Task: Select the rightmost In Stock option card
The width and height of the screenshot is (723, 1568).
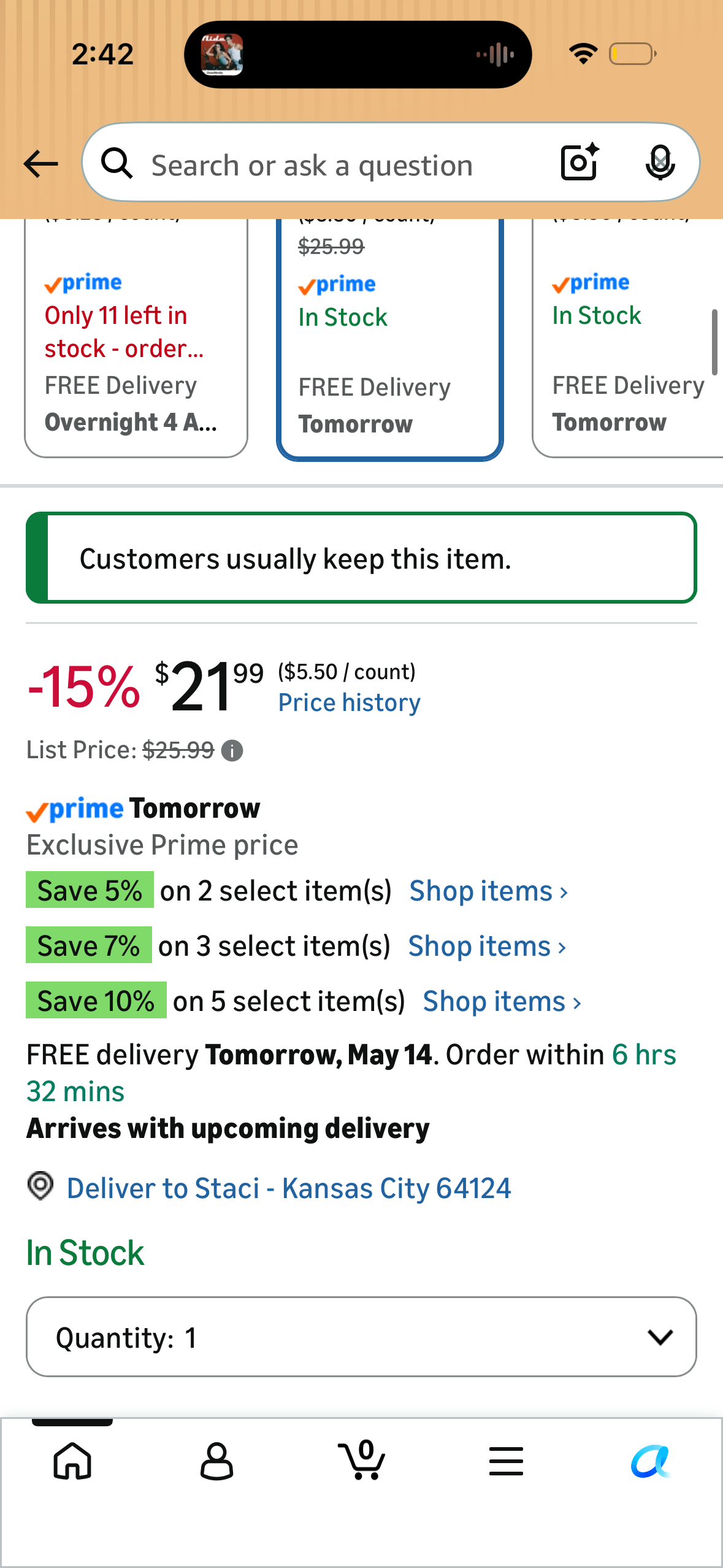Action: pyautogui.click(x=627, y=338)
